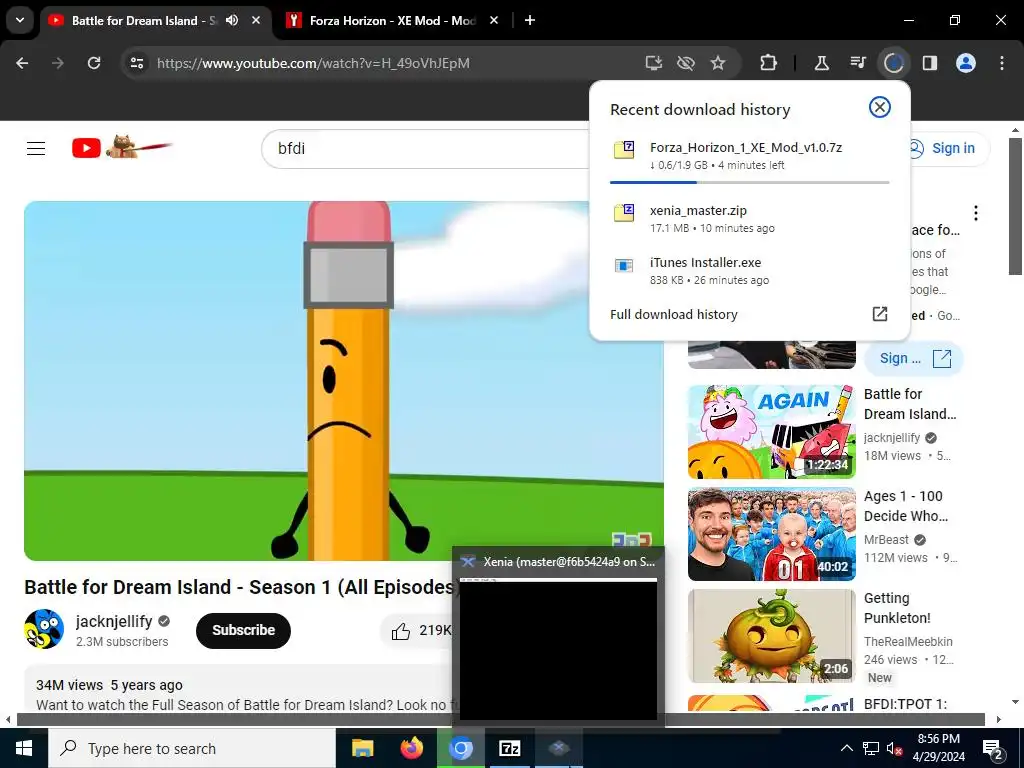Click the Type here to search box
This screenshot has width=1024, height=768.
[192, 748]
